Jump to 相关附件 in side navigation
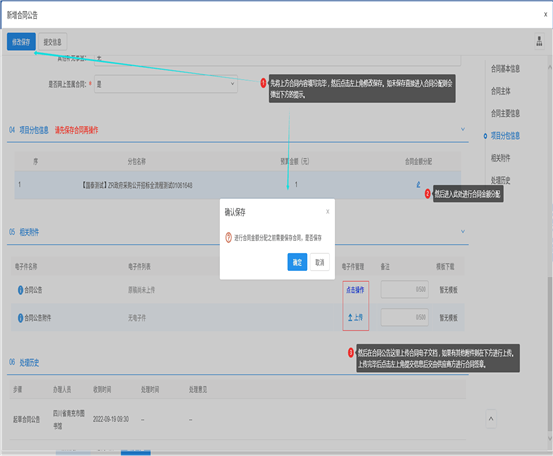Screen dimensions: 553x456 click(x=500, y=158)
